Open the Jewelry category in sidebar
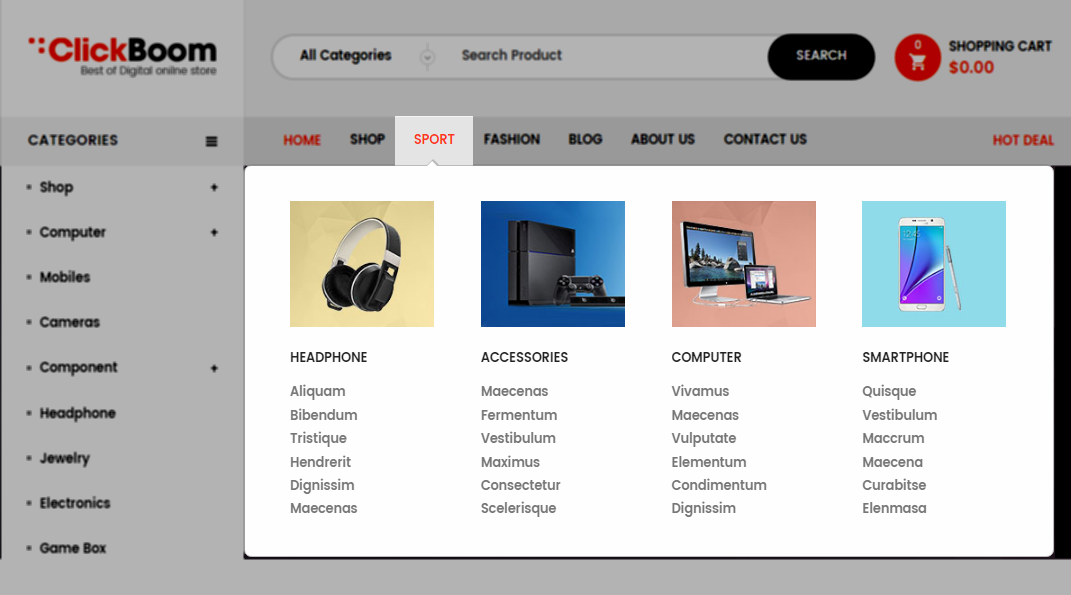 pos(64,458)
